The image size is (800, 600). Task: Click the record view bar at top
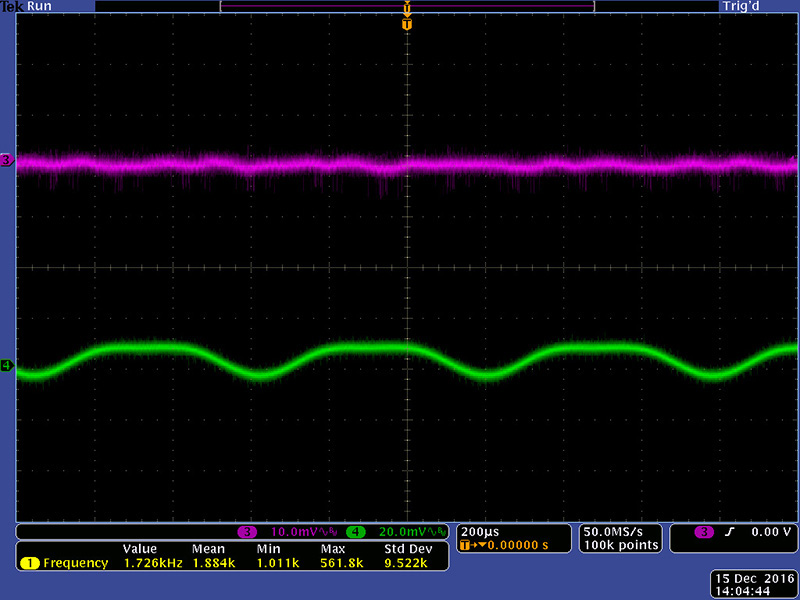[x=406, y=6]
